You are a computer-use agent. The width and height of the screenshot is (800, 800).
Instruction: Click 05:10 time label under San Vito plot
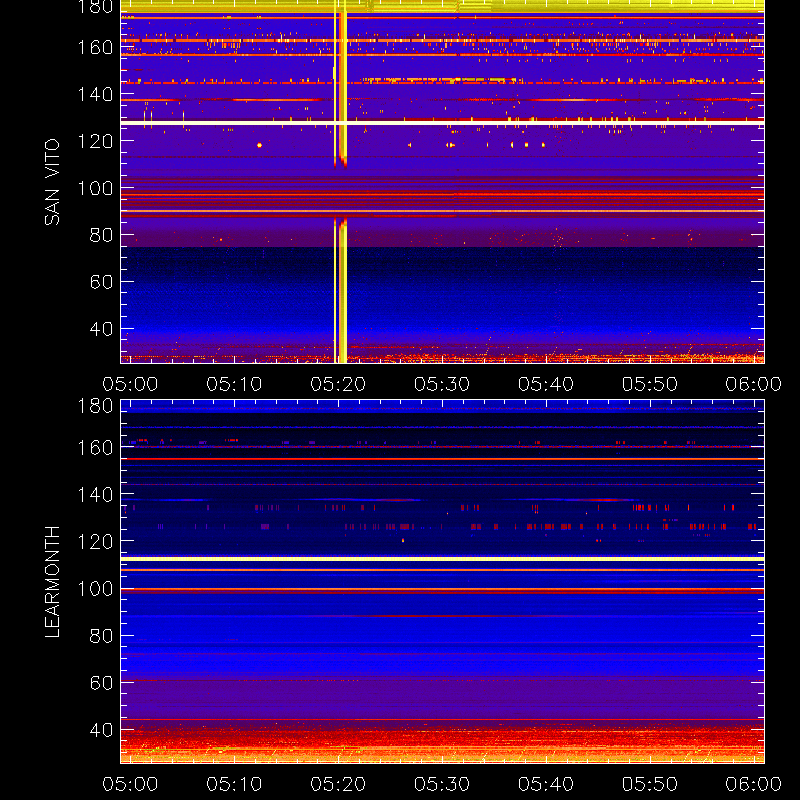(x=234, y=384)
